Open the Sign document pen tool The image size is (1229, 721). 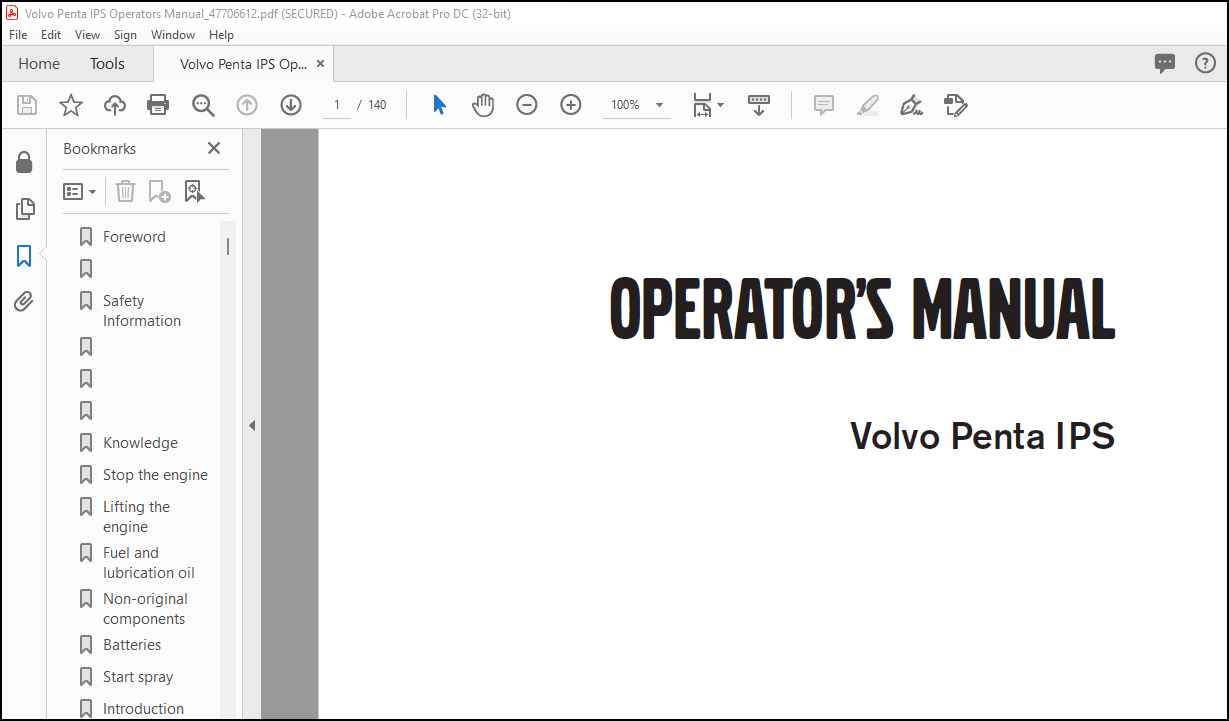click(911, 105)
